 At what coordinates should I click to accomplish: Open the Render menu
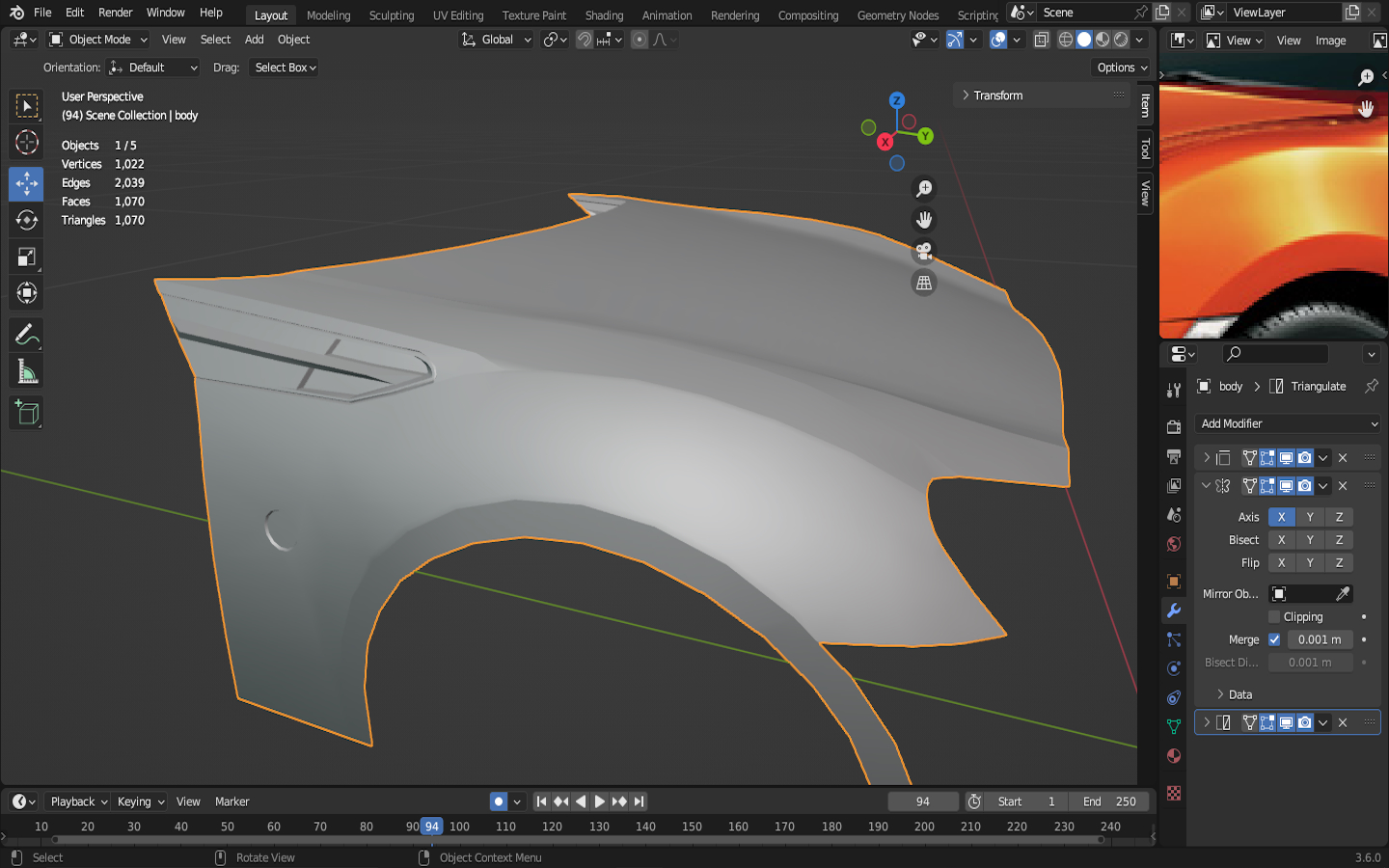point(115,13)
